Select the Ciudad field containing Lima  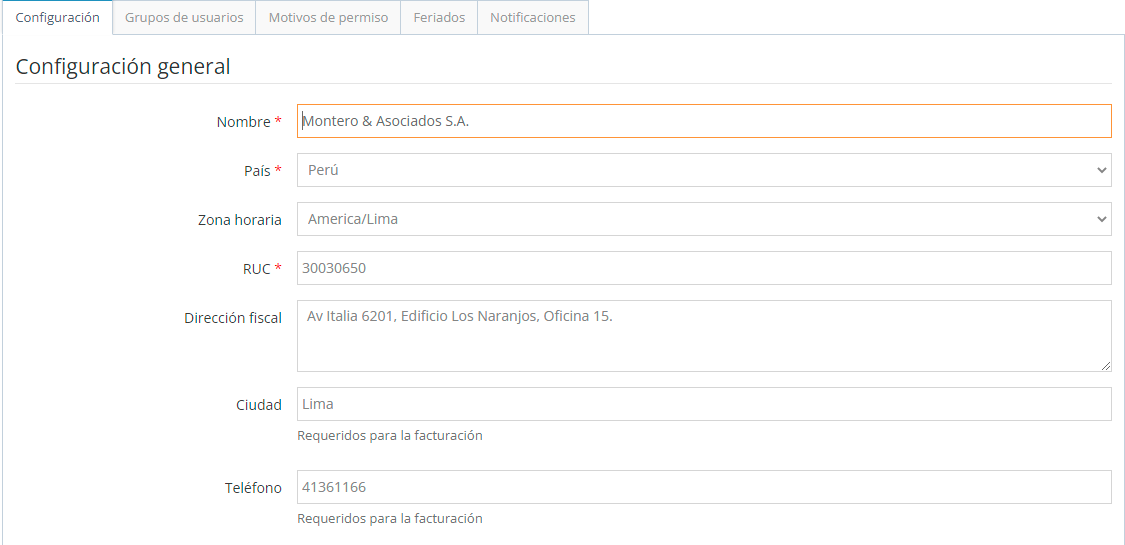coord(704,404)
